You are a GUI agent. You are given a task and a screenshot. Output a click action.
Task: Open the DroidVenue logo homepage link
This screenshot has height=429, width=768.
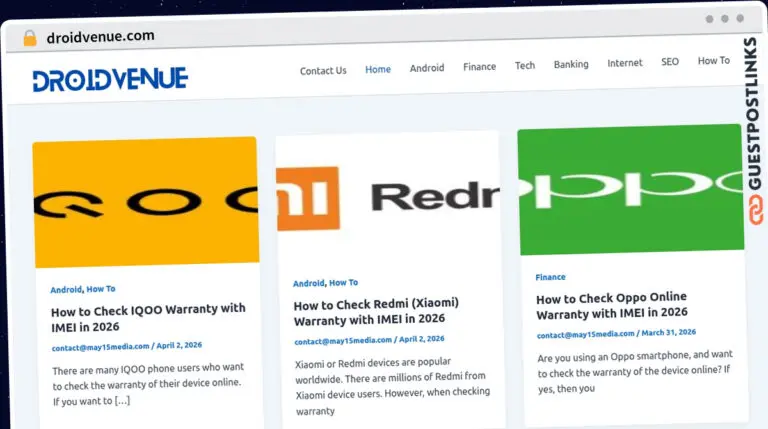[x=110, y=79]
